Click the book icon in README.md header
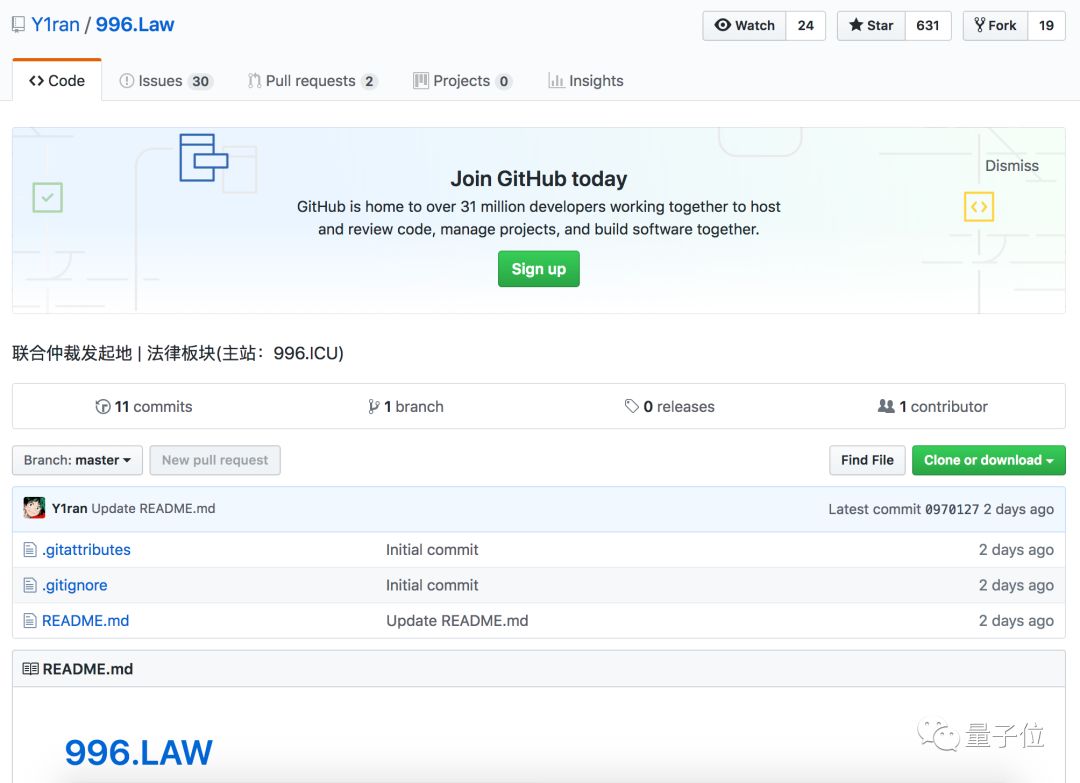The height and width of the screenshot is (783, 1080). click(x=30, y=669)
